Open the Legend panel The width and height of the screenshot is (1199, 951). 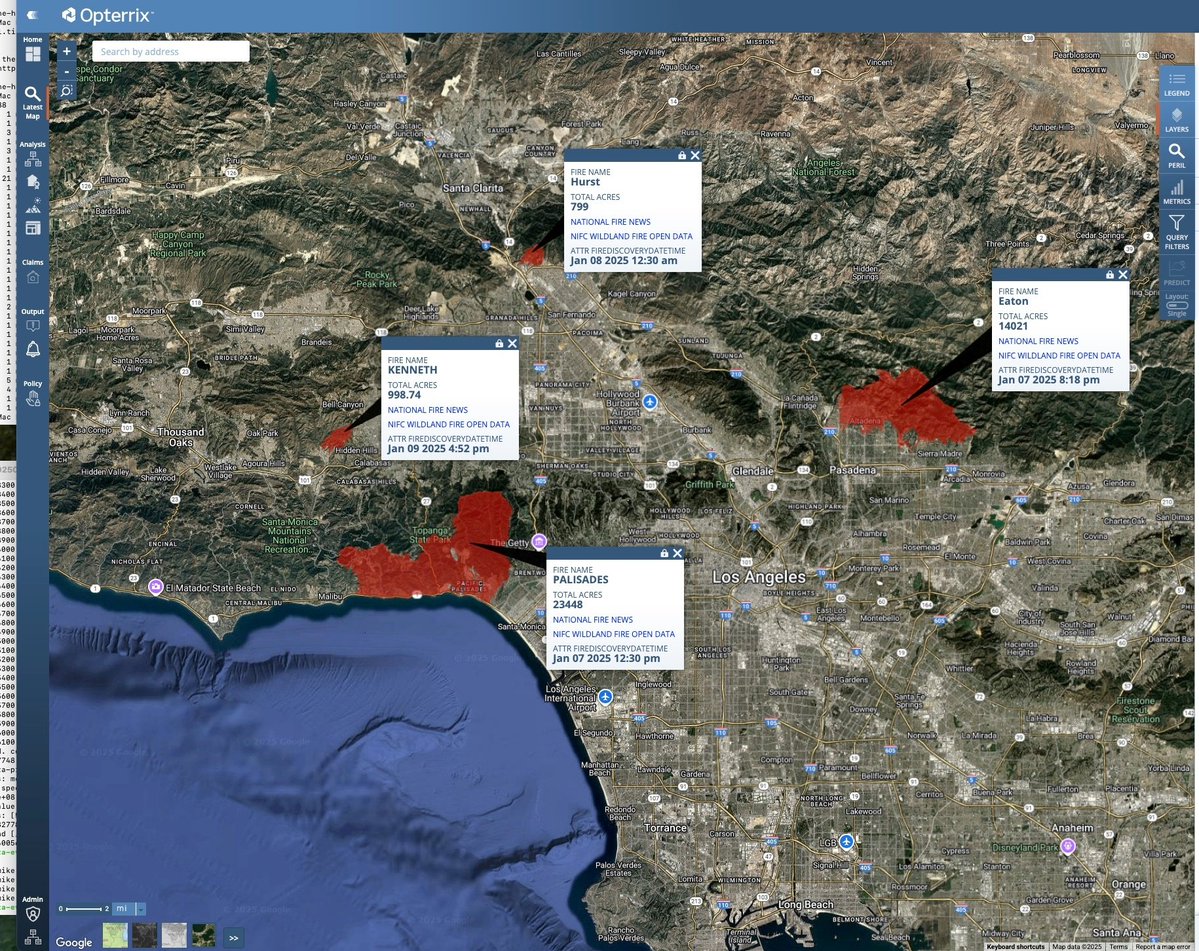pos(1176,87)
